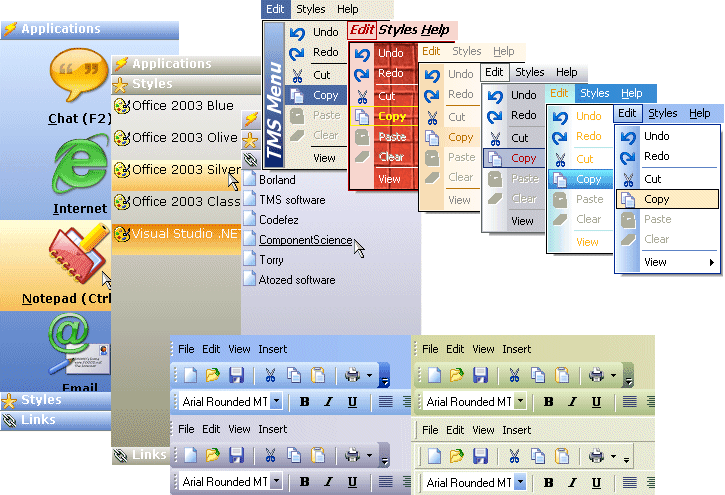Toggle Underline in the blue toolbar
Screen dimensions: 725x495
pos(352,402)
